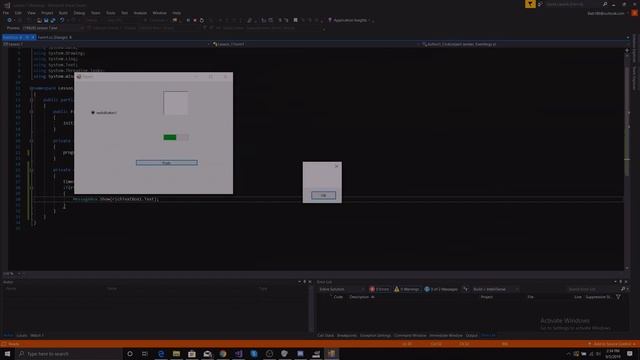Image resolution: width=640 pixels, height=360 pixels.
Task: Open Chrome from the taskbar
Action: click(223, 353)
